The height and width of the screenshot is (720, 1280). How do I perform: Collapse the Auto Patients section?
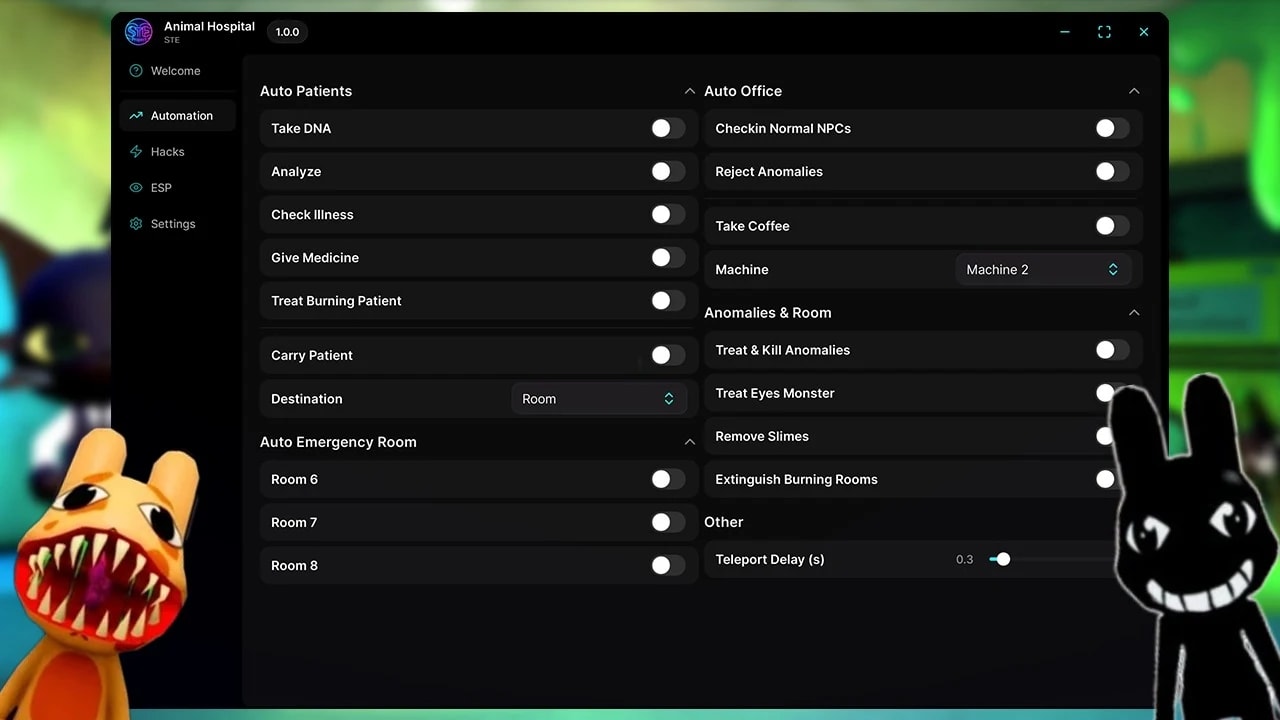pos(689,91)
